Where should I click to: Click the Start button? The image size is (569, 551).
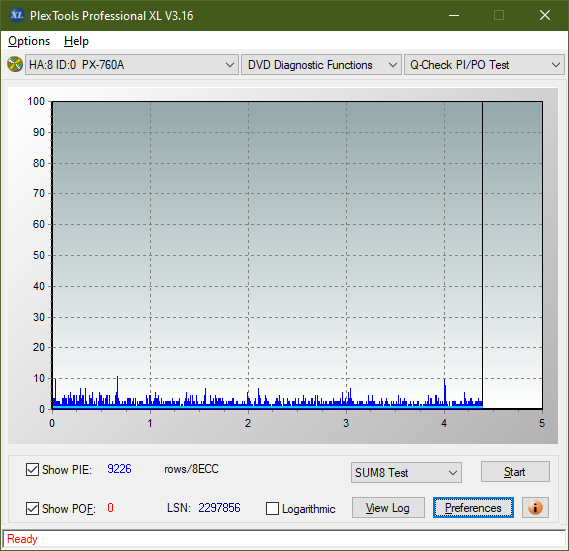(515, 472)
